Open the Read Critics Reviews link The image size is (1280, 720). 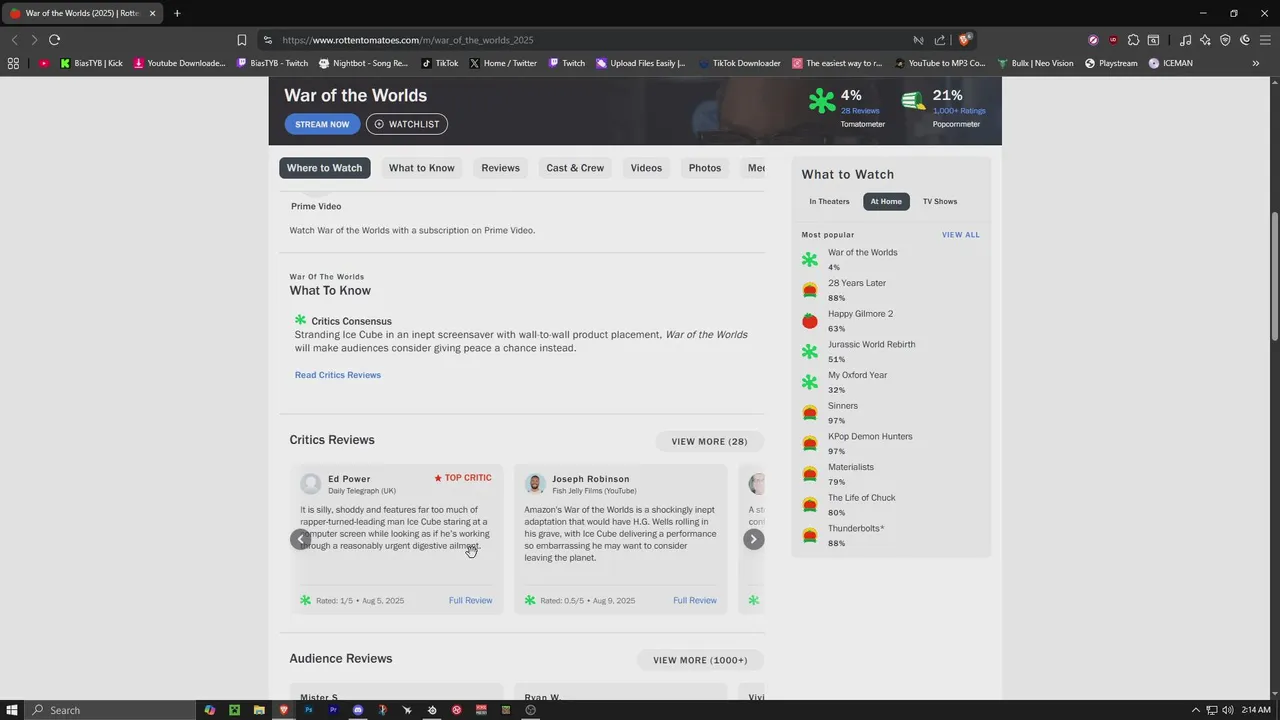point(338,375)
